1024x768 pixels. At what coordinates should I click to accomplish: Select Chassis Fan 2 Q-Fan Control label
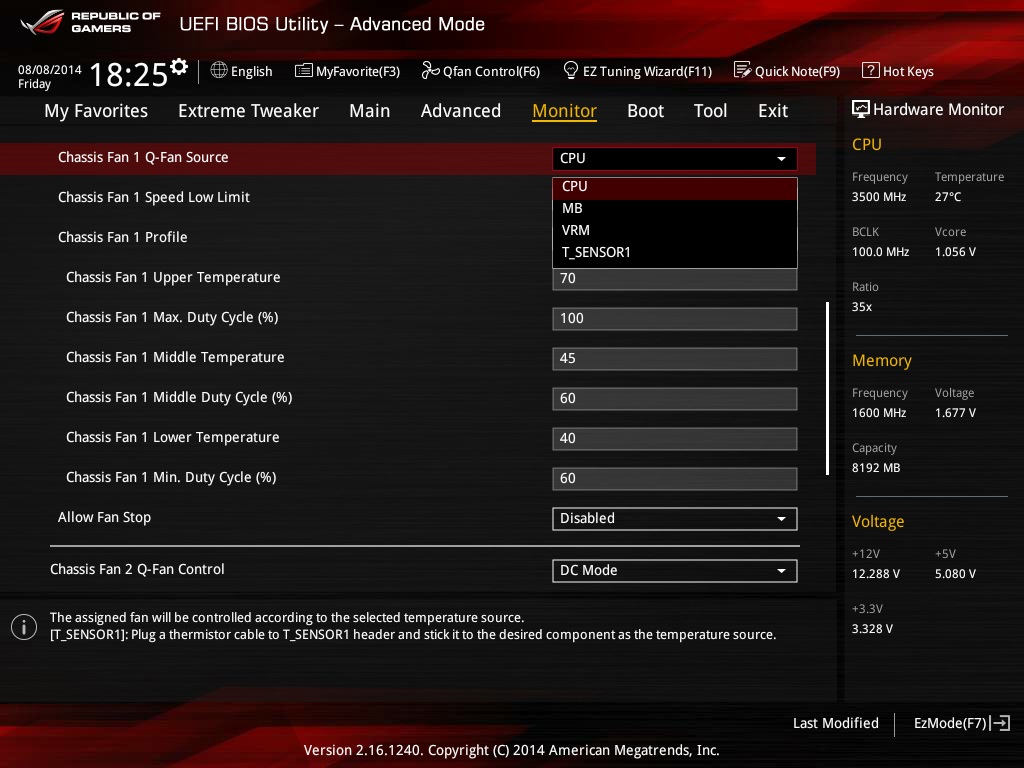[x=137, y=569]
